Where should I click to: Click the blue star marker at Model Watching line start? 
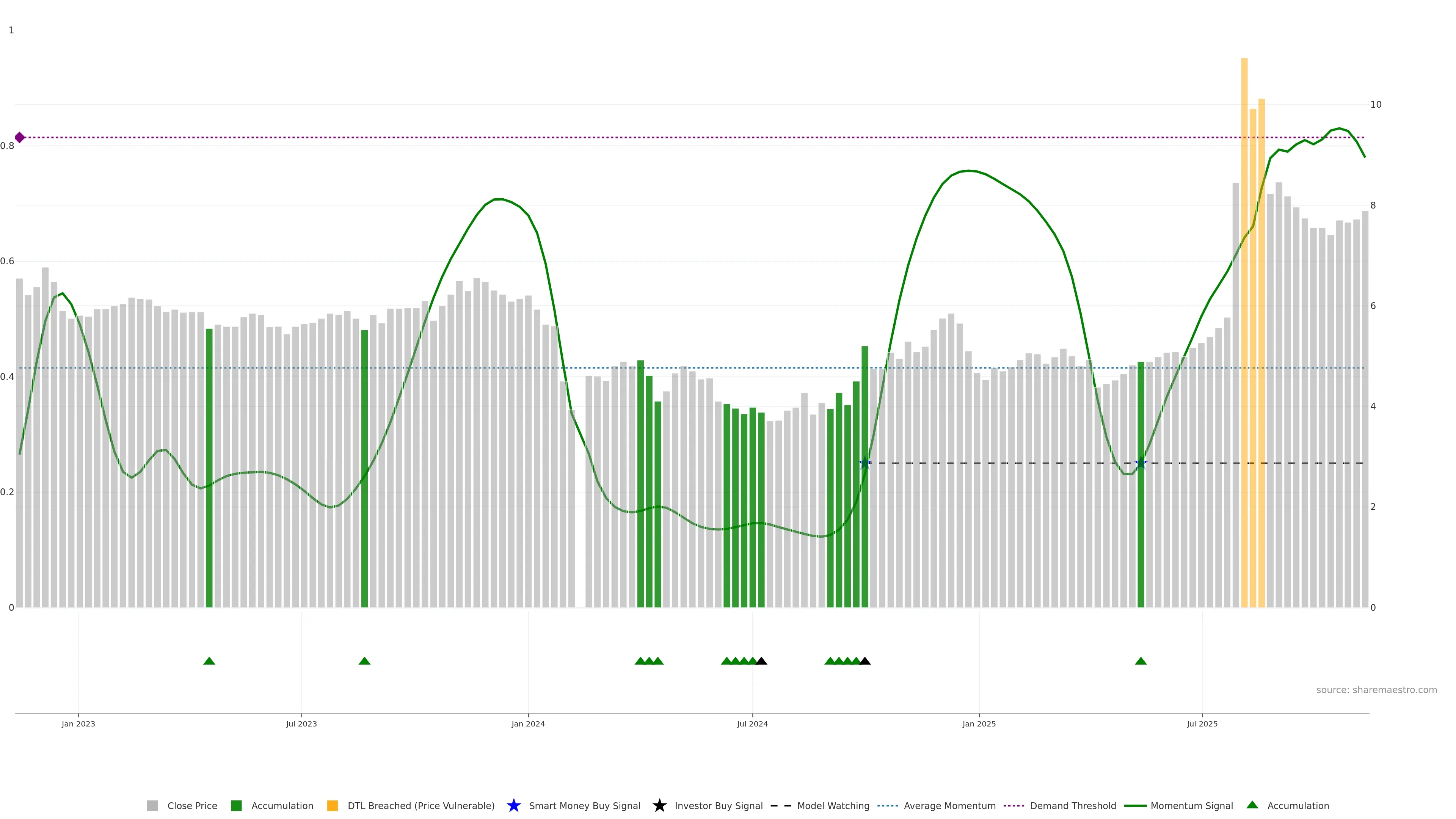click(865, 463)
